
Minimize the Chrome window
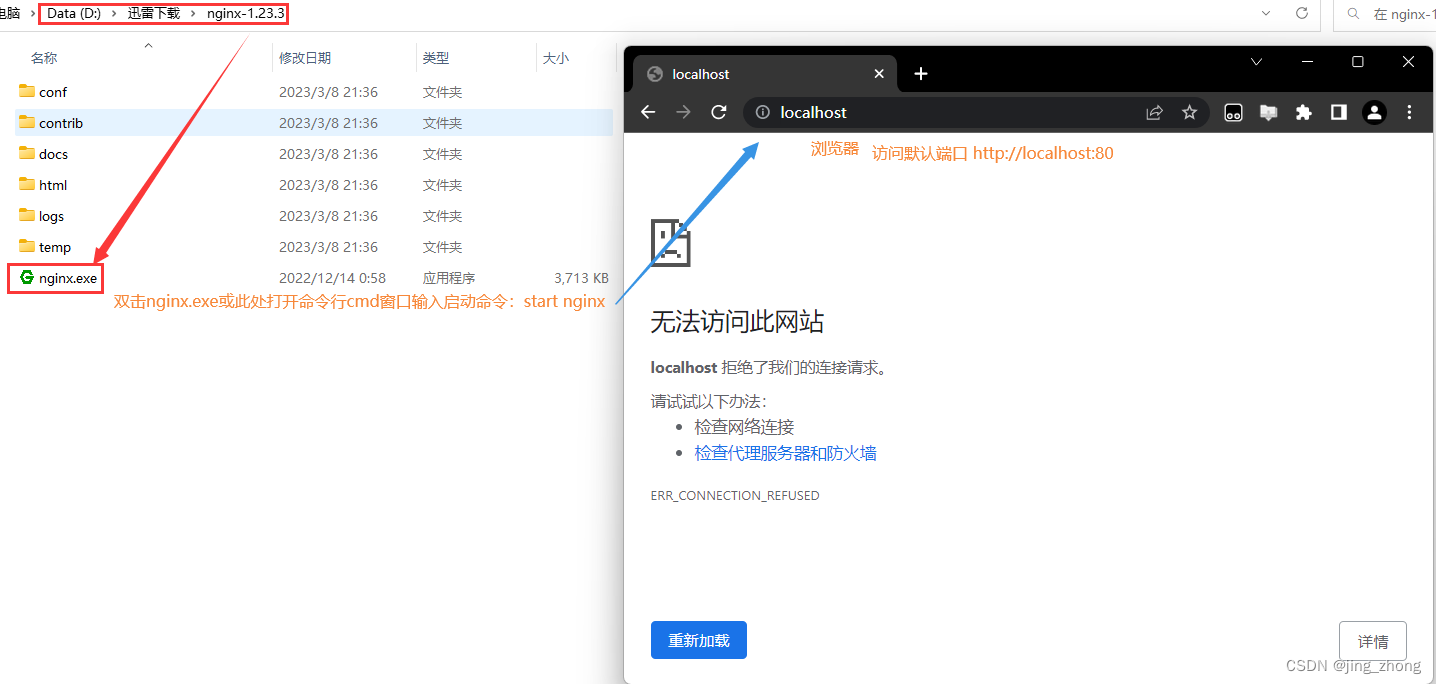coord(1308,62)
